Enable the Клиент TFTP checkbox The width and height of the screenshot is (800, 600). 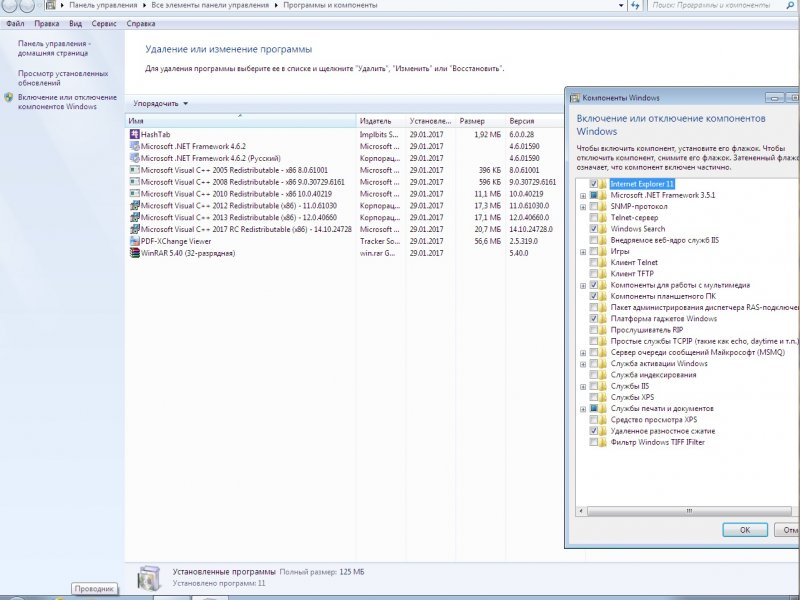594,273
